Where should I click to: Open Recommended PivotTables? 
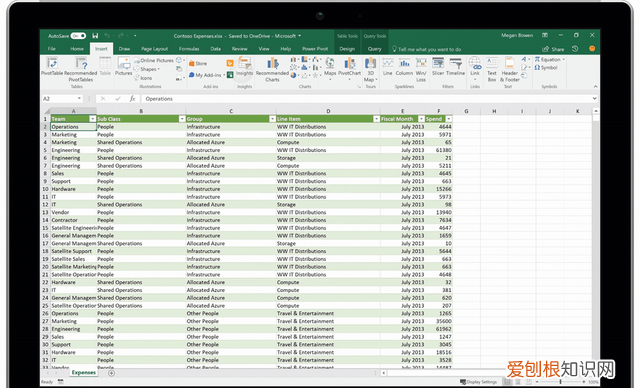[81, 69]
